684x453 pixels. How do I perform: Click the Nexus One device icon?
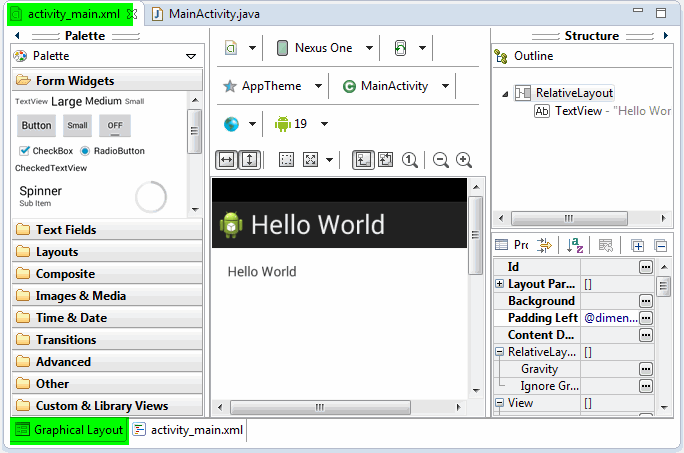coord(282,48)
